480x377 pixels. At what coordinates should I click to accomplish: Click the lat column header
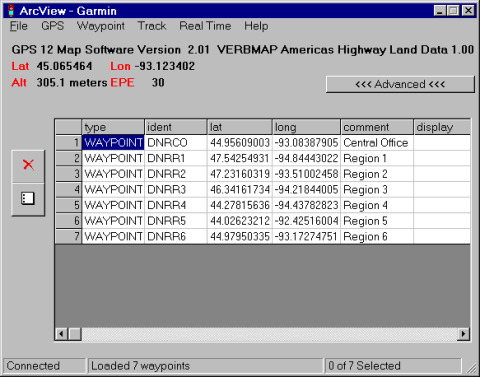240,127
